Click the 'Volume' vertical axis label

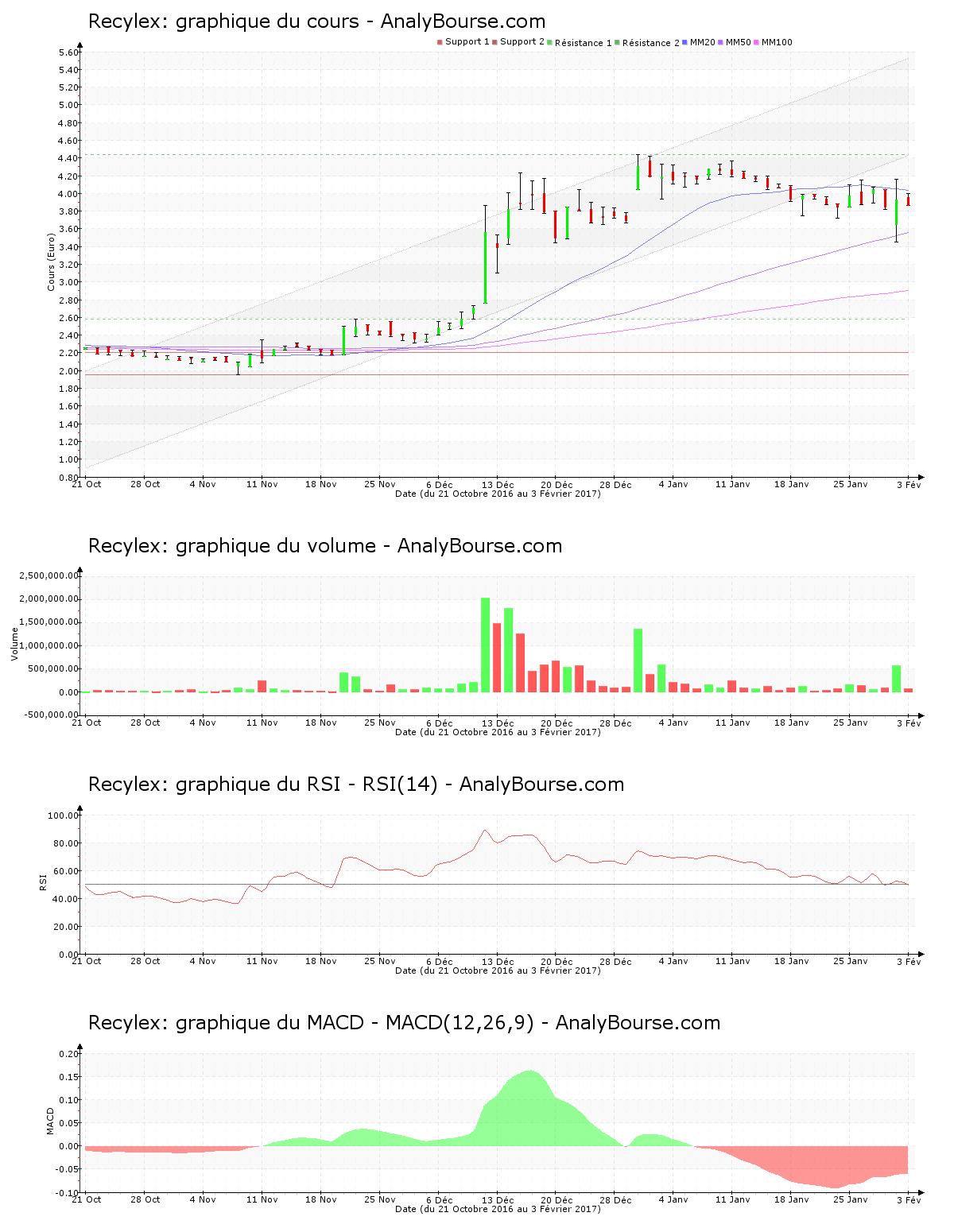tap(14, 644)
